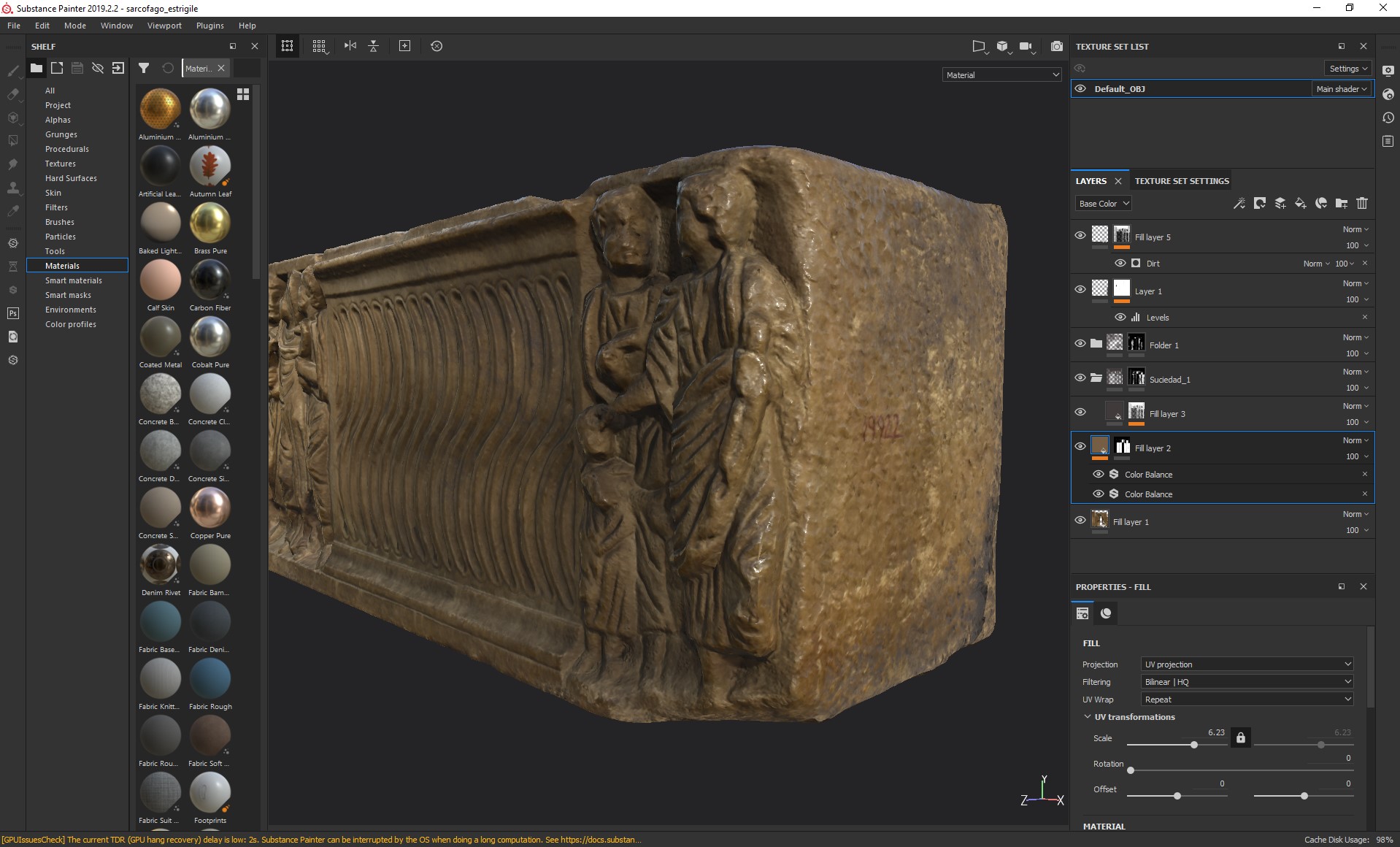Click the delete layer trash icon
Viewport: 1400px width, 847px height.
pyautogui.click(x=1362, y=204)
